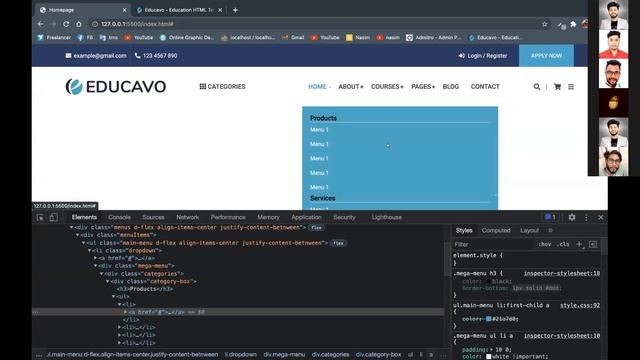Screen dimensions: 640x360
Task: Open a new browser tab
Action: pyautogui.click(x=235, y=10)
